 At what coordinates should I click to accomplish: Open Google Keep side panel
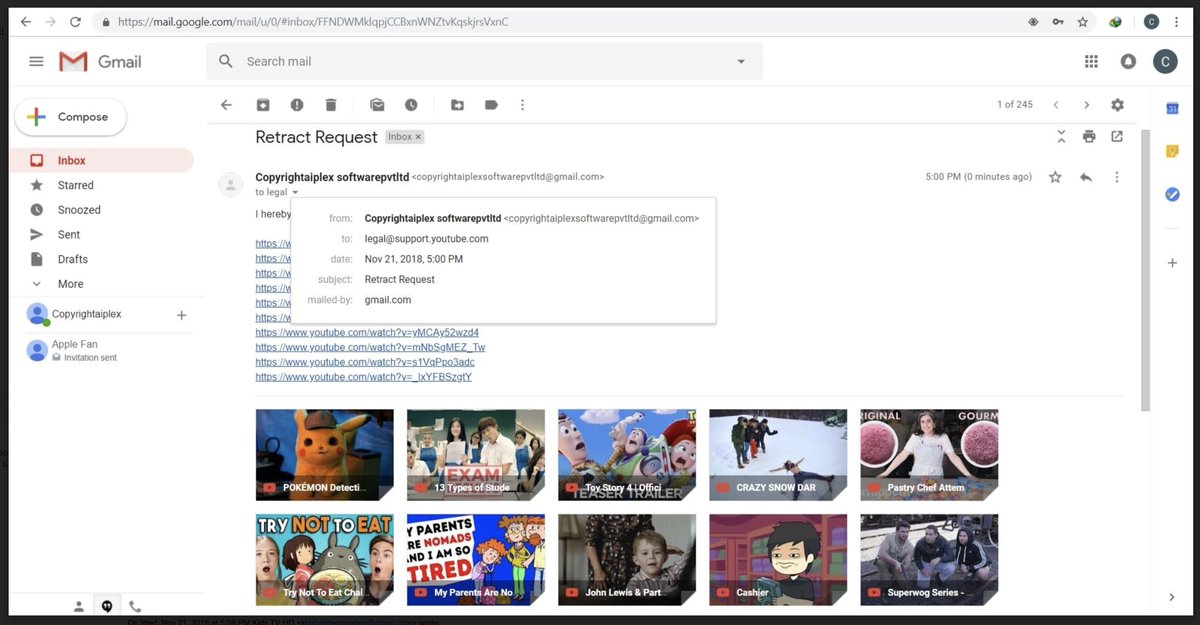(1173, 151)
